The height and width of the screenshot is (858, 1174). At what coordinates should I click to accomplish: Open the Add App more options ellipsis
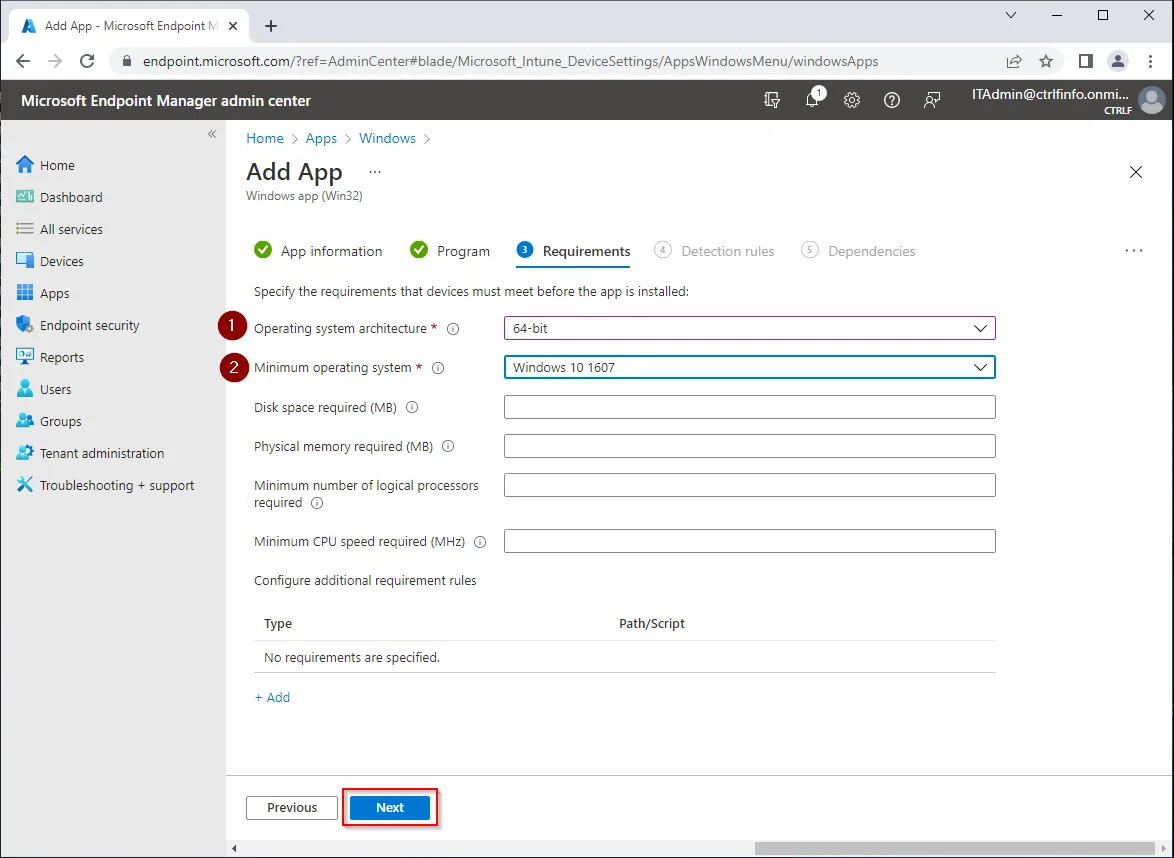coord(375,172)
